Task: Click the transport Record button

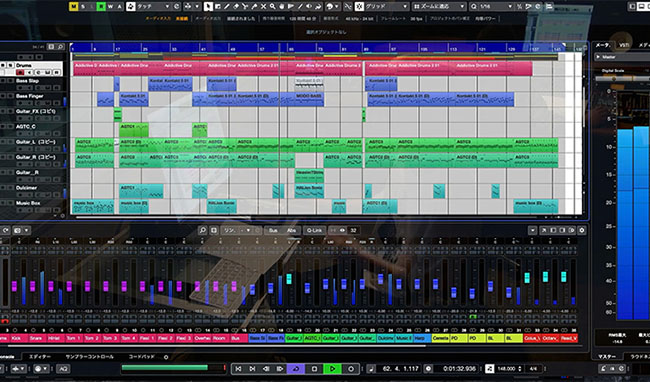Action: [351, 368]
